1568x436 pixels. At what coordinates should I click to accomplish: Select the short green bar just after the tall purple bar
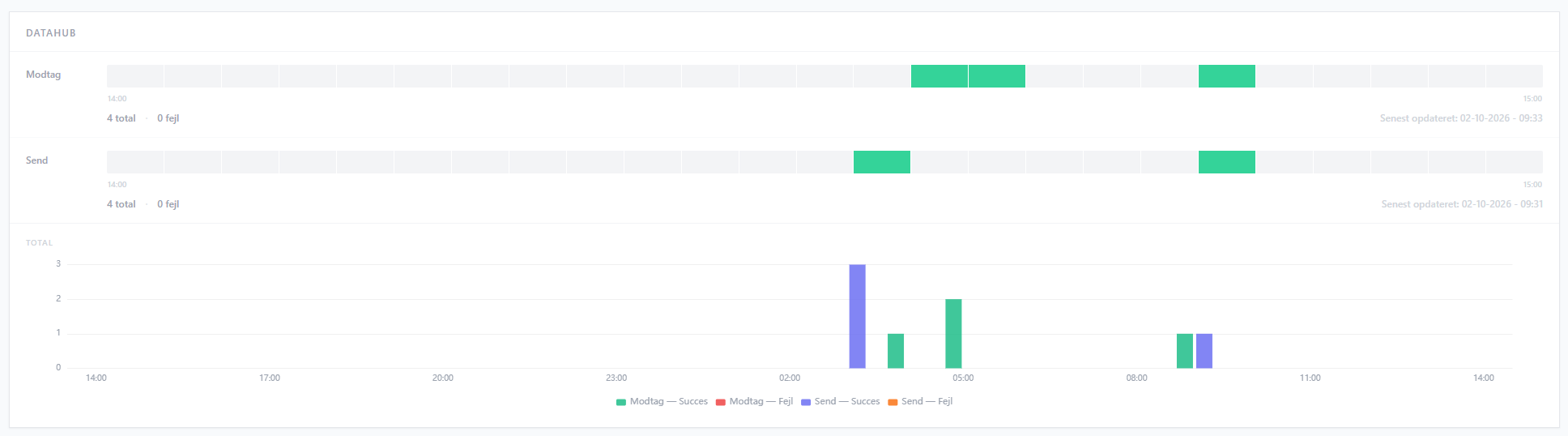click(896, 351)
